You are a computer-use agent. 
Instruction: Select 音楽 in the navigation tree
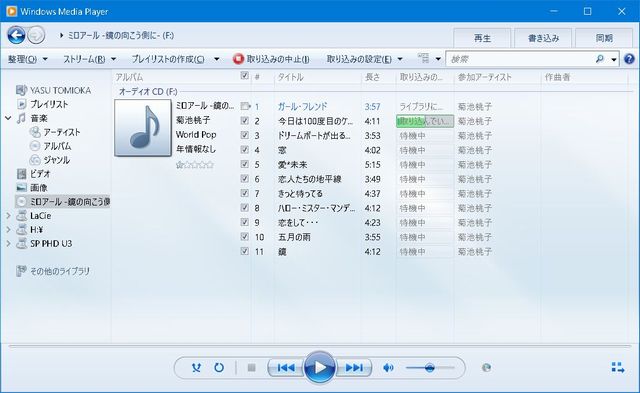click(x=39, y=118)
